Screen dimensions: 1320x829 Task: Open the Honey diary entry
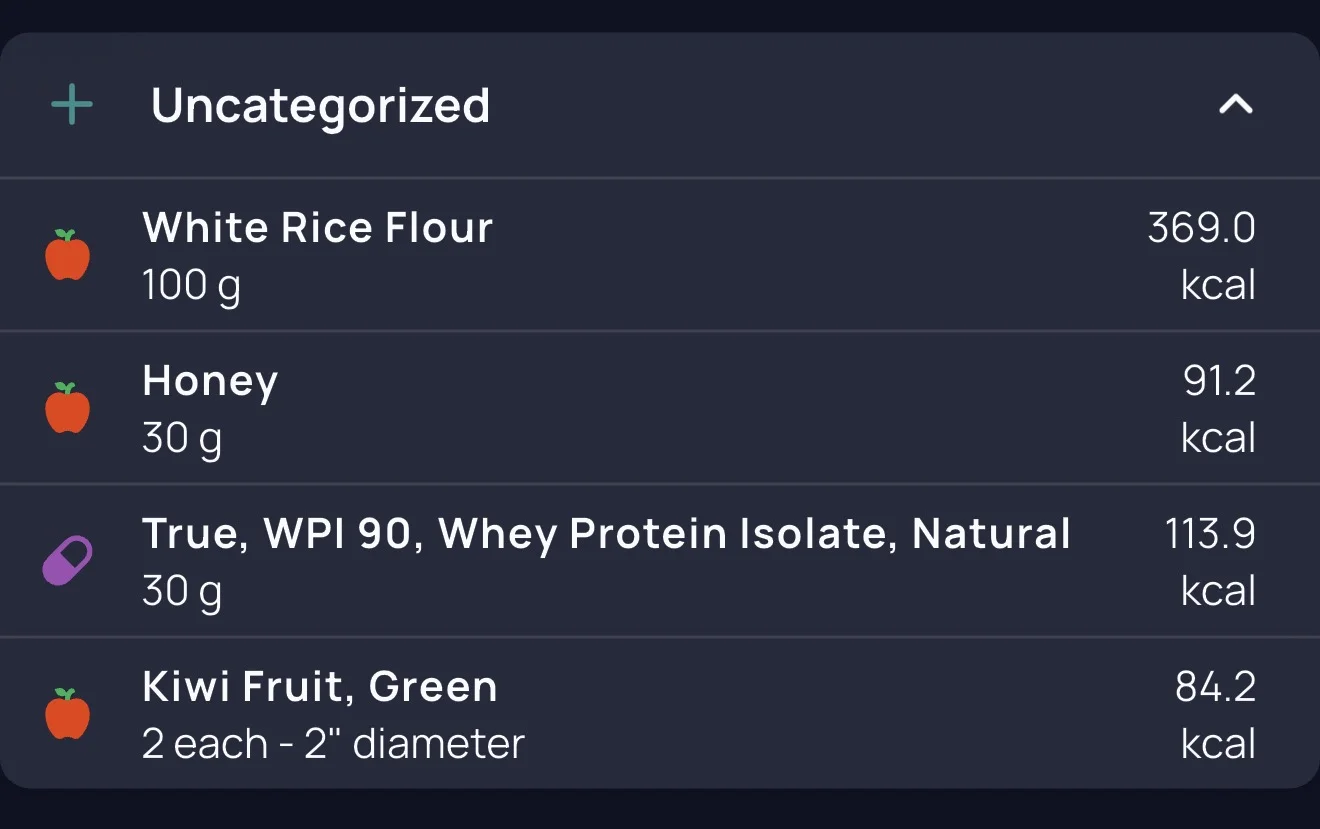click(660, 408)
